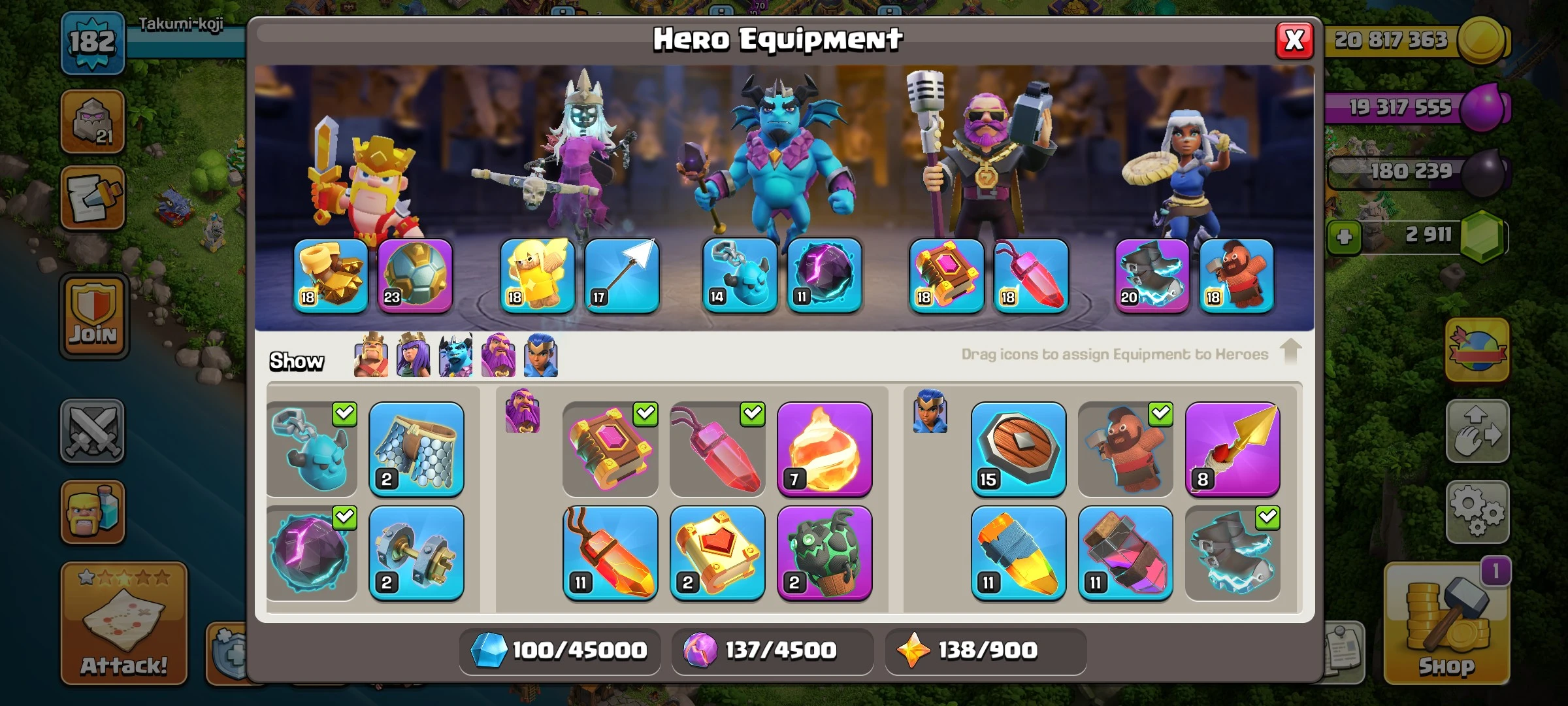Toggle the equipped Electro Boots item
Viewport: 1568px width, 706px height.
coord(1232,553)
